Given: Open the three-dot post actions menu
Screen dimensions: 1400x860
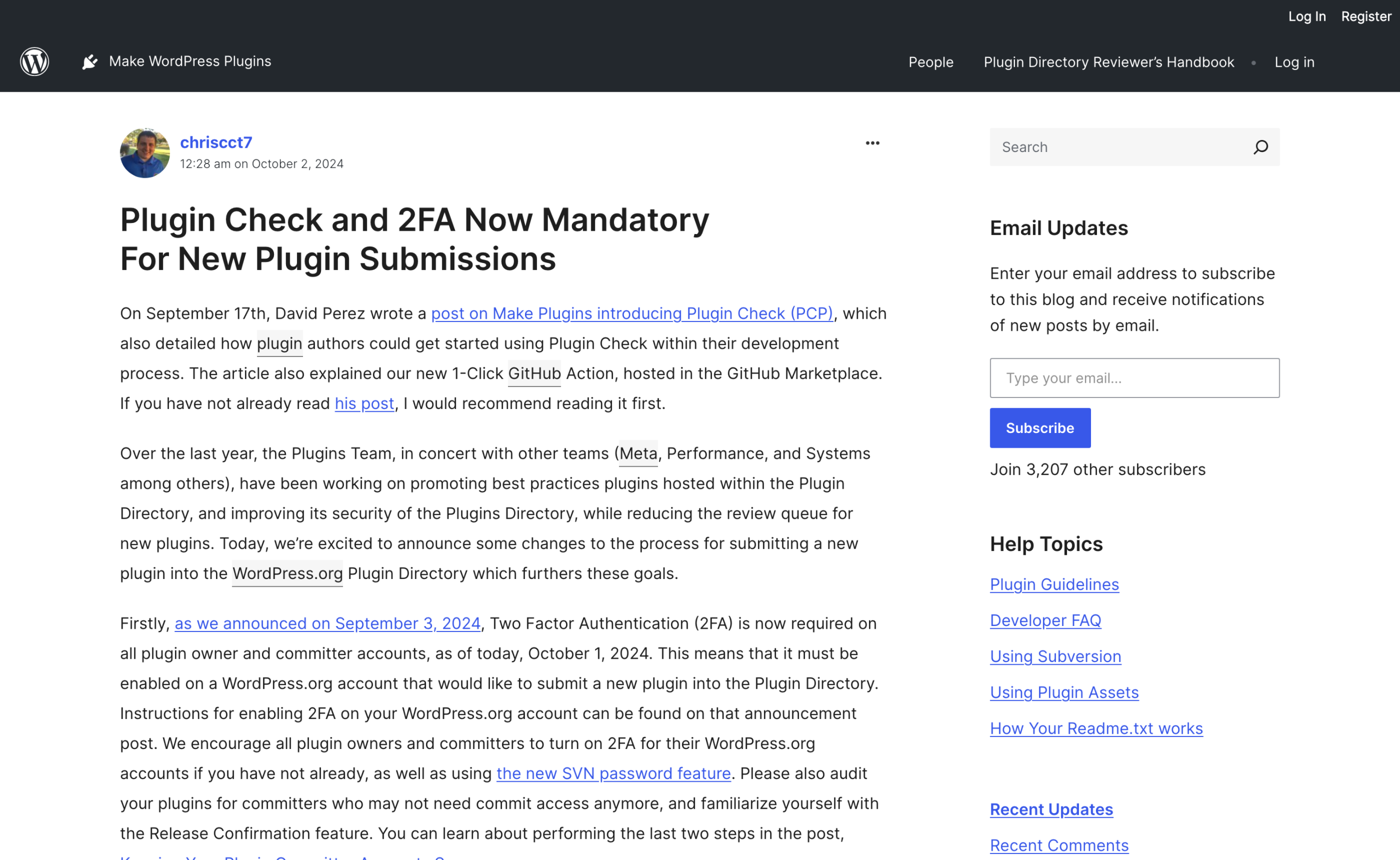Looking at the screenshot, I should [872, 143].
